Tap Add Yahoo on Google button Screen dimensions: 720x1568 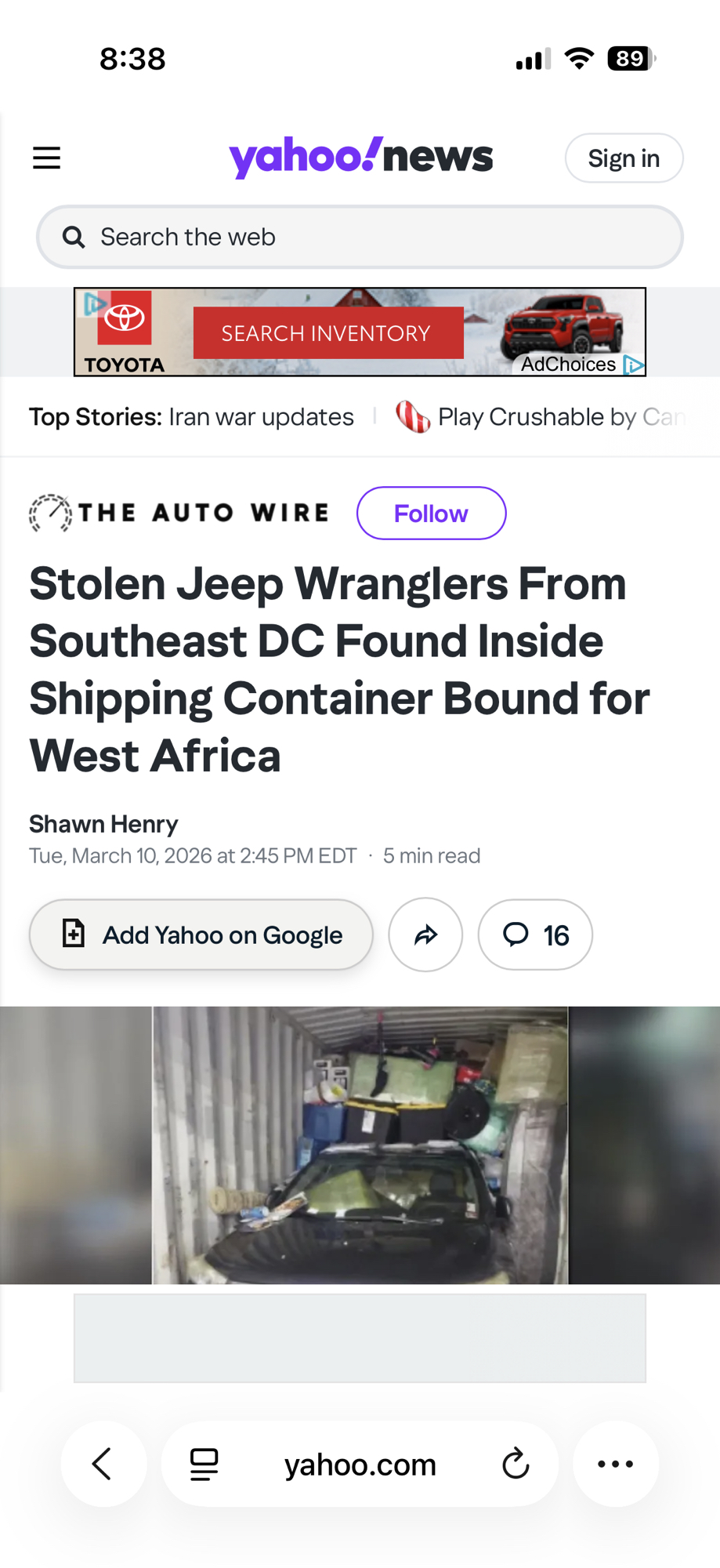click(x=201, y=935)
